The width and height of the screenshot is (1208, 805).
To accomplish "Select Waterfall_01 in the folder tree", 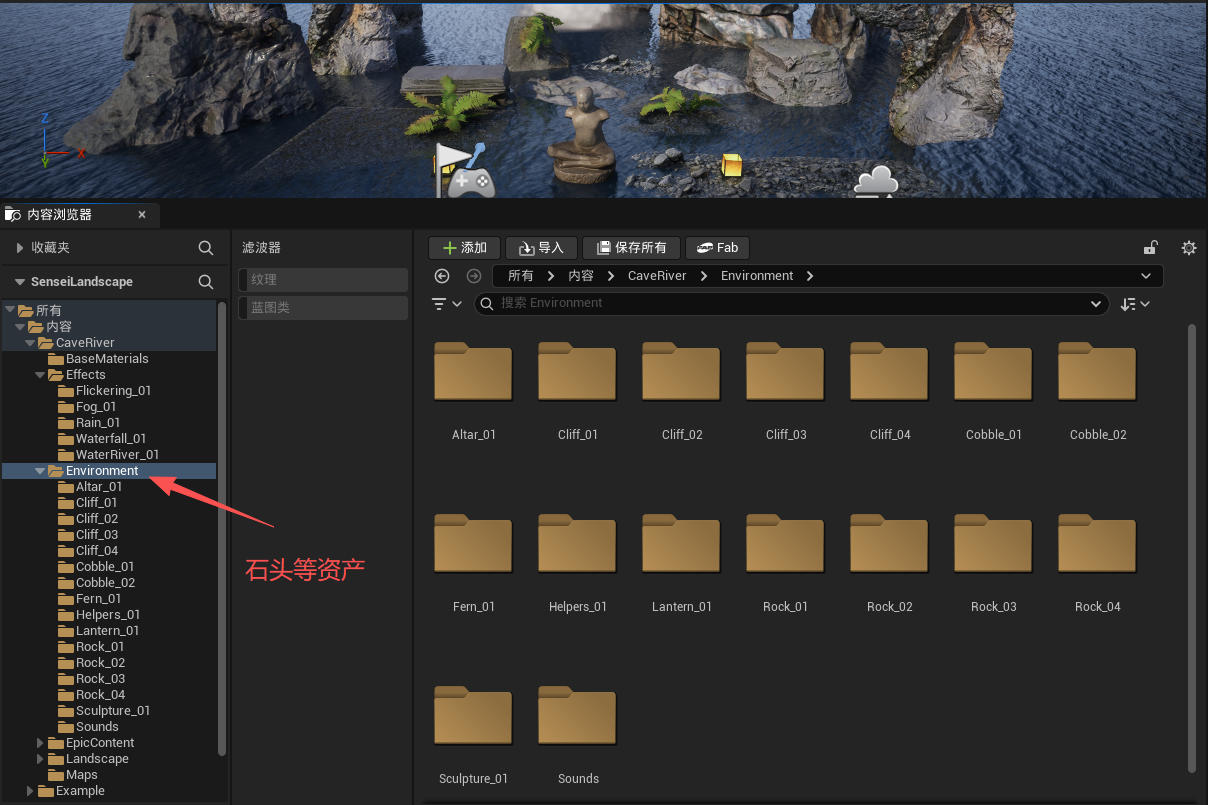I will [110, 439].
